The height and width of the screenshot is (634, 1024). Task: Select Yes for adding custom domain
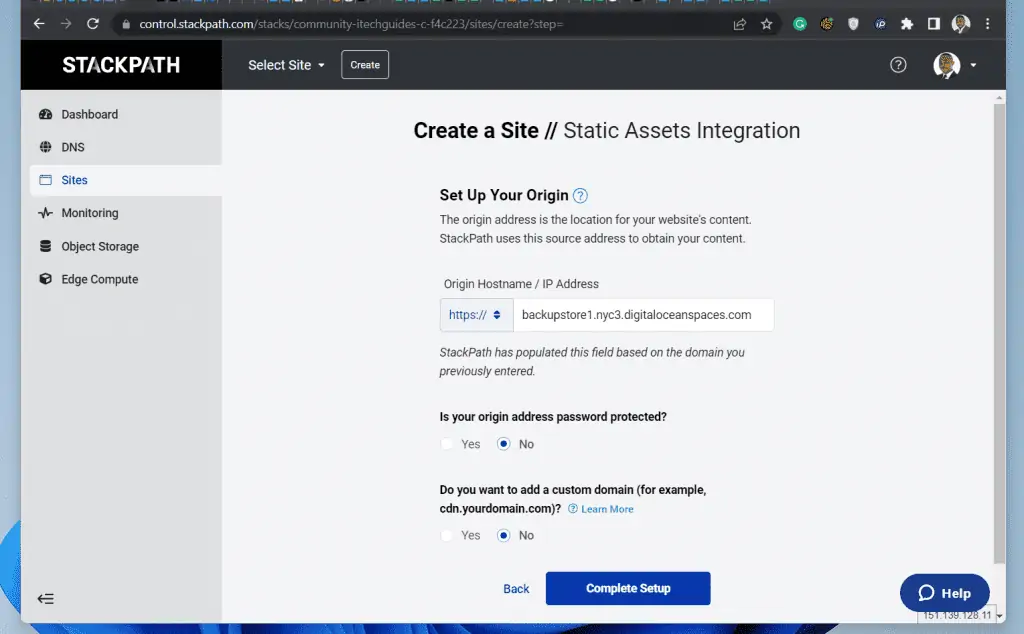tap(447, 535)
